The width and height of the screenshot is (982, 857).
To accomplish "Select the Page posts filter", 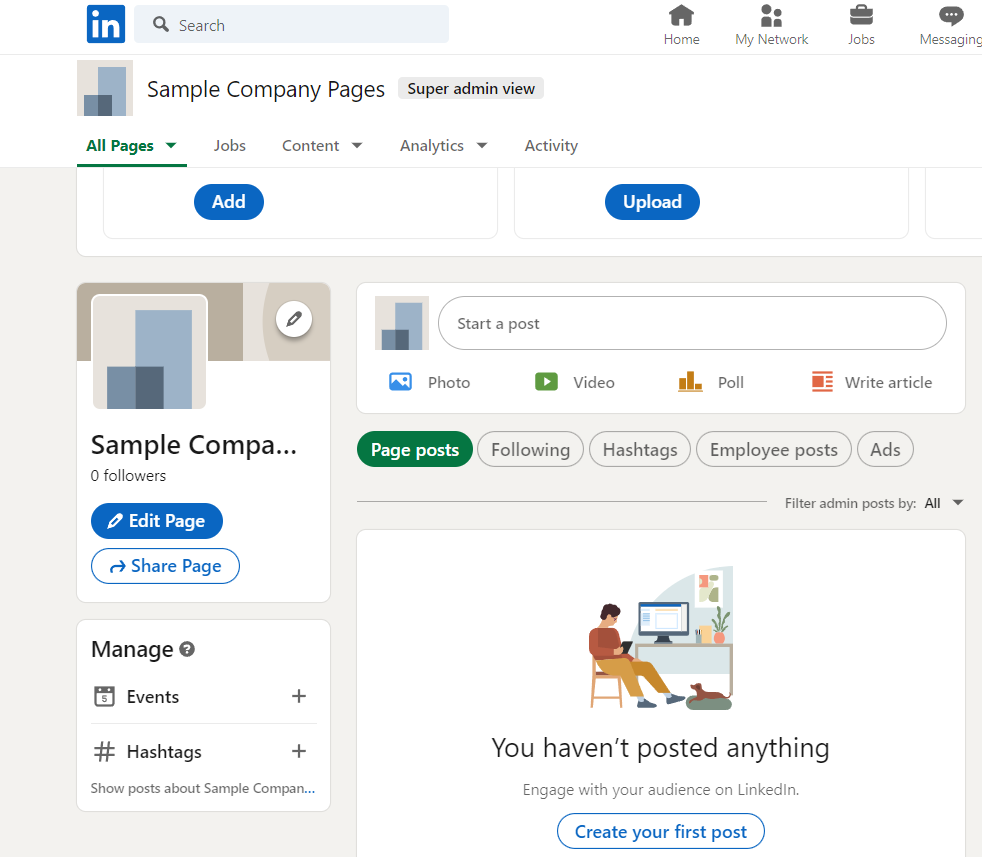I will [415, 449].
